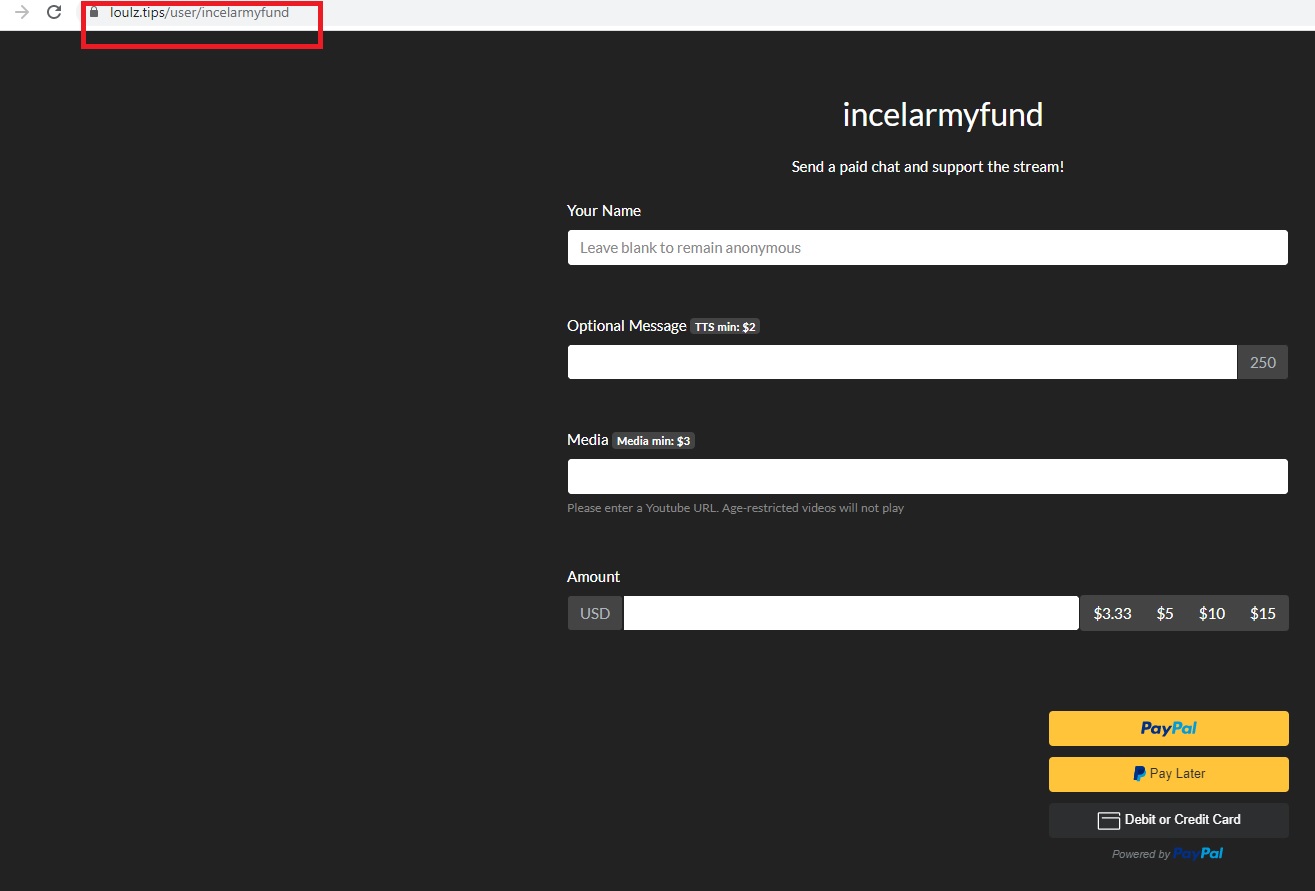Click the Amount field label
This screenshot has width=1315, height=891.
coord(593,577)
